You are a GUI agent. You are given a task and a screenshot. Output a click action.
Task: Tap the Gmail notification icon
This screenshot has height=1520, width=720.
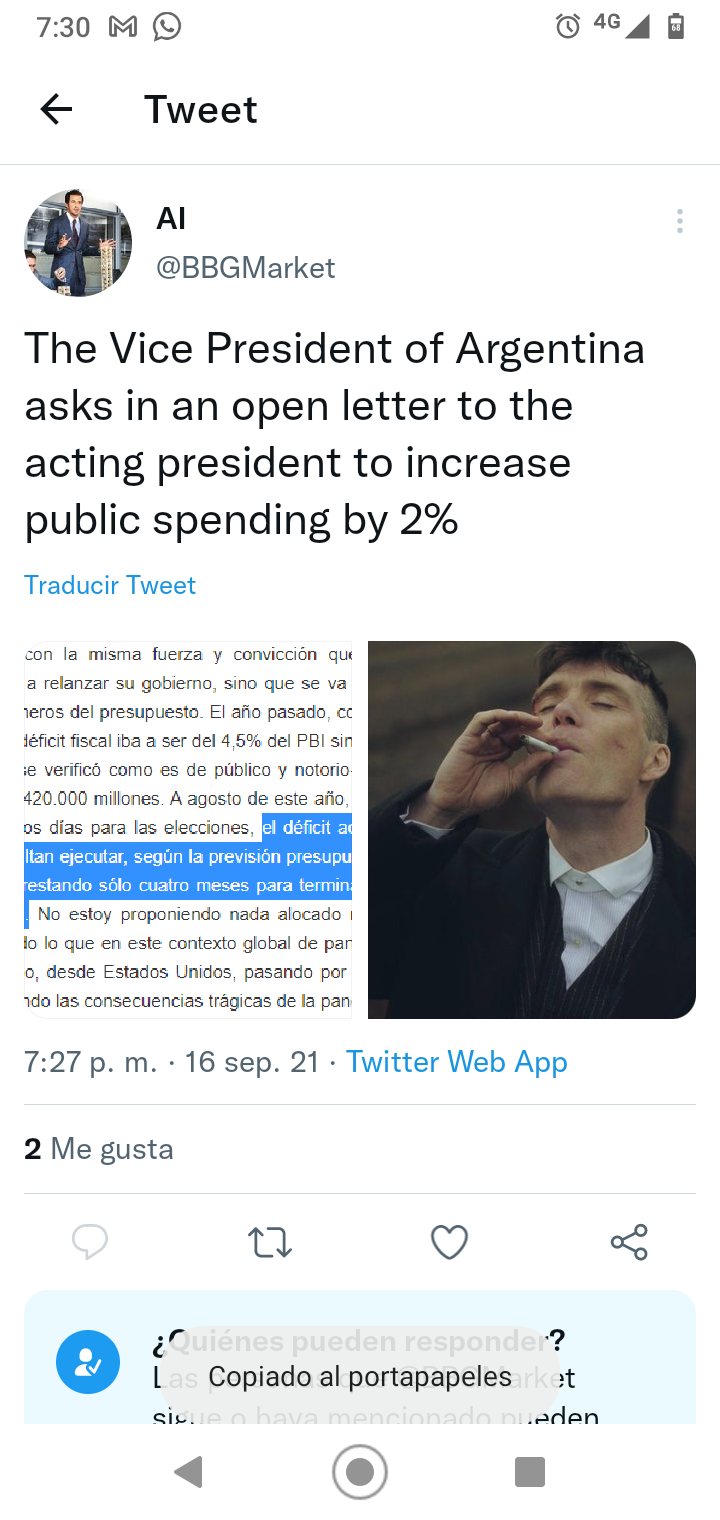pos(122,27)
